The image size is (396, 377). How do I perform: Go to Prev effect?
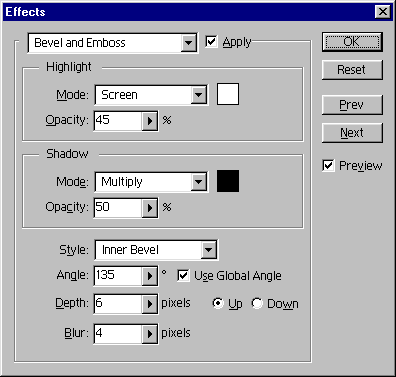(x=352, y=105)
